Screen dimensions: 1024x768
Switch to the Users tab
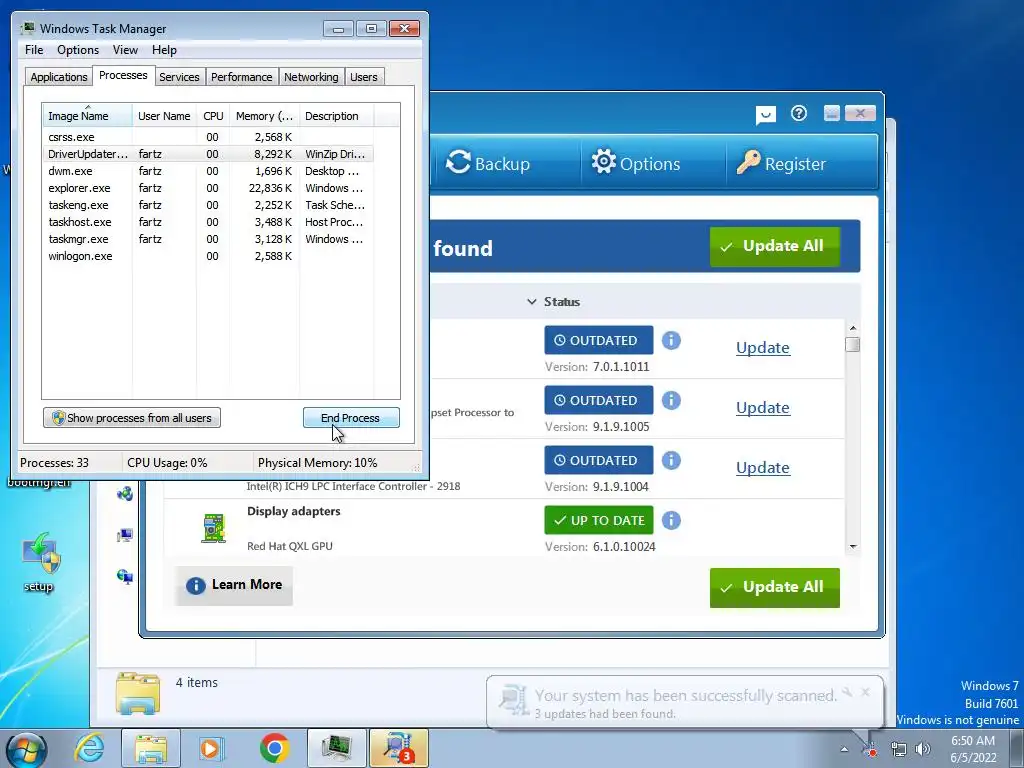[x=364, y=77]
